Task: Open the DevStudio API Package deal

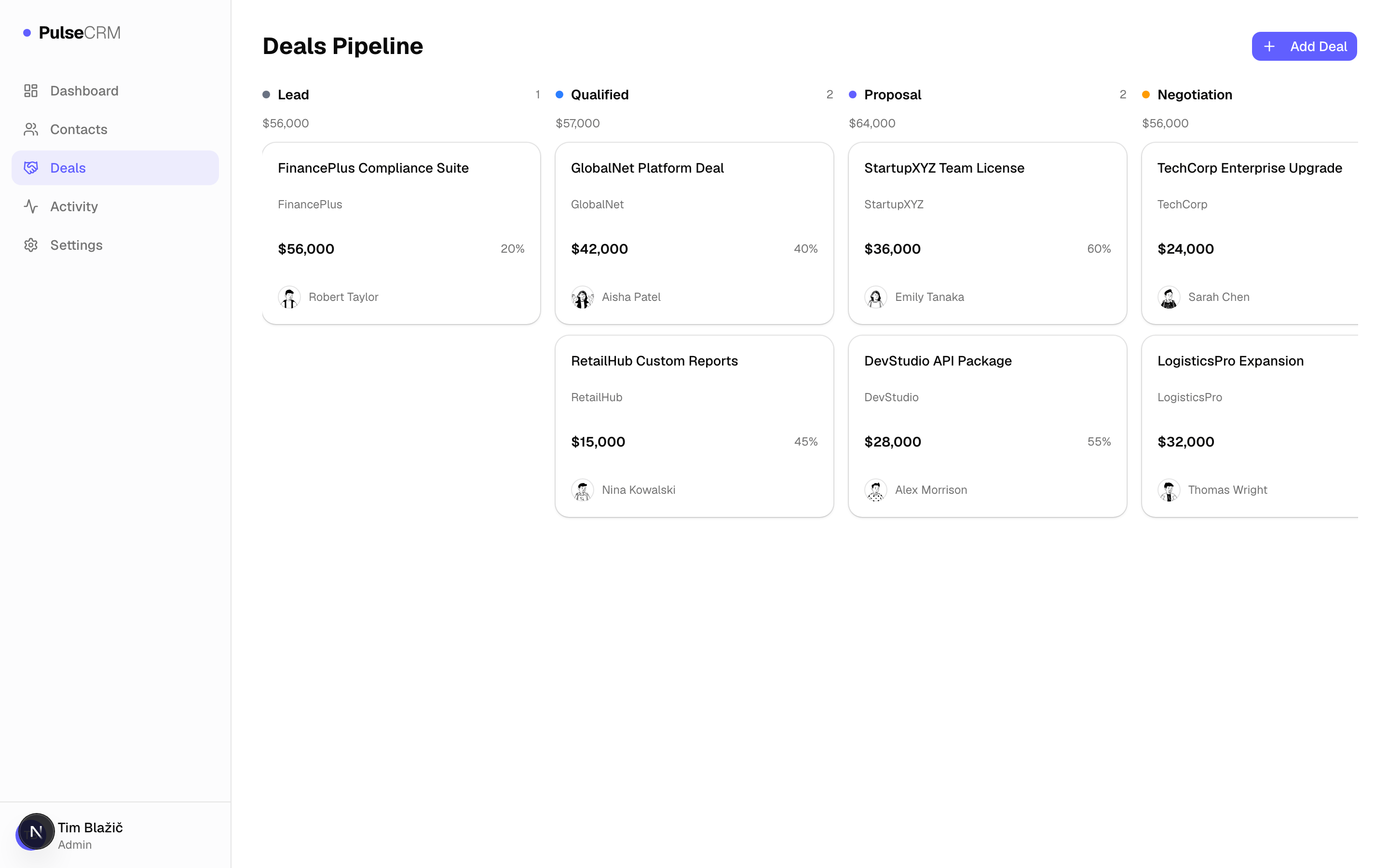Action: (x=987, y=427)
